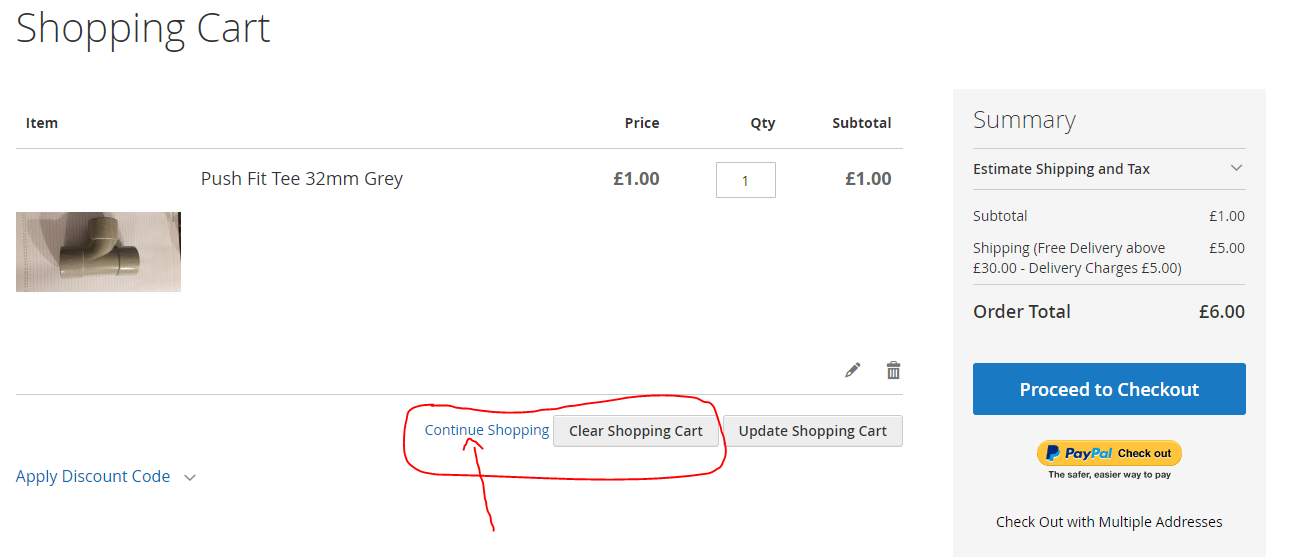Click the Price column header
The height and width of the screenshot is (558, 1293).
[641, 123]
